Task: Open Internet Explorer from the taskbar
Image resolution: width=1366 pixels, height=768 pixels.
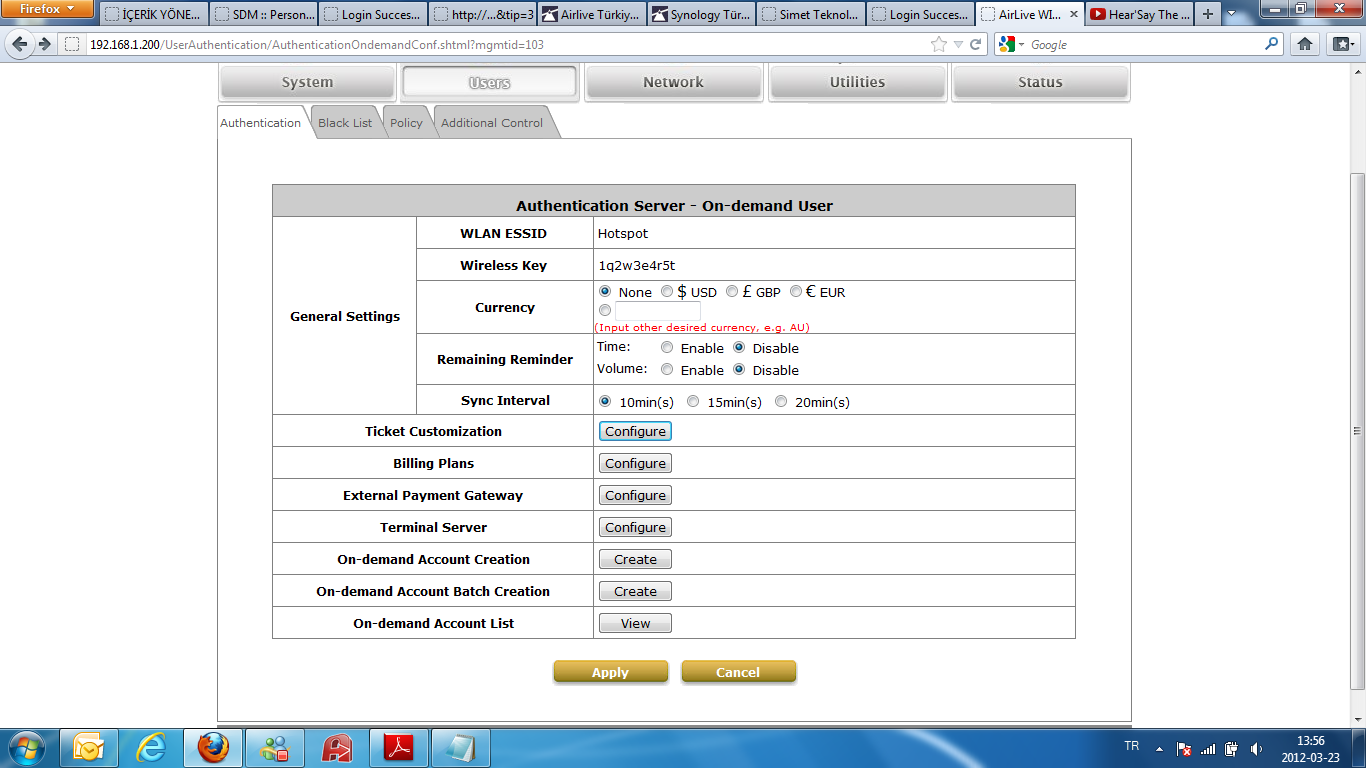Action: click(x=151, y=747)
